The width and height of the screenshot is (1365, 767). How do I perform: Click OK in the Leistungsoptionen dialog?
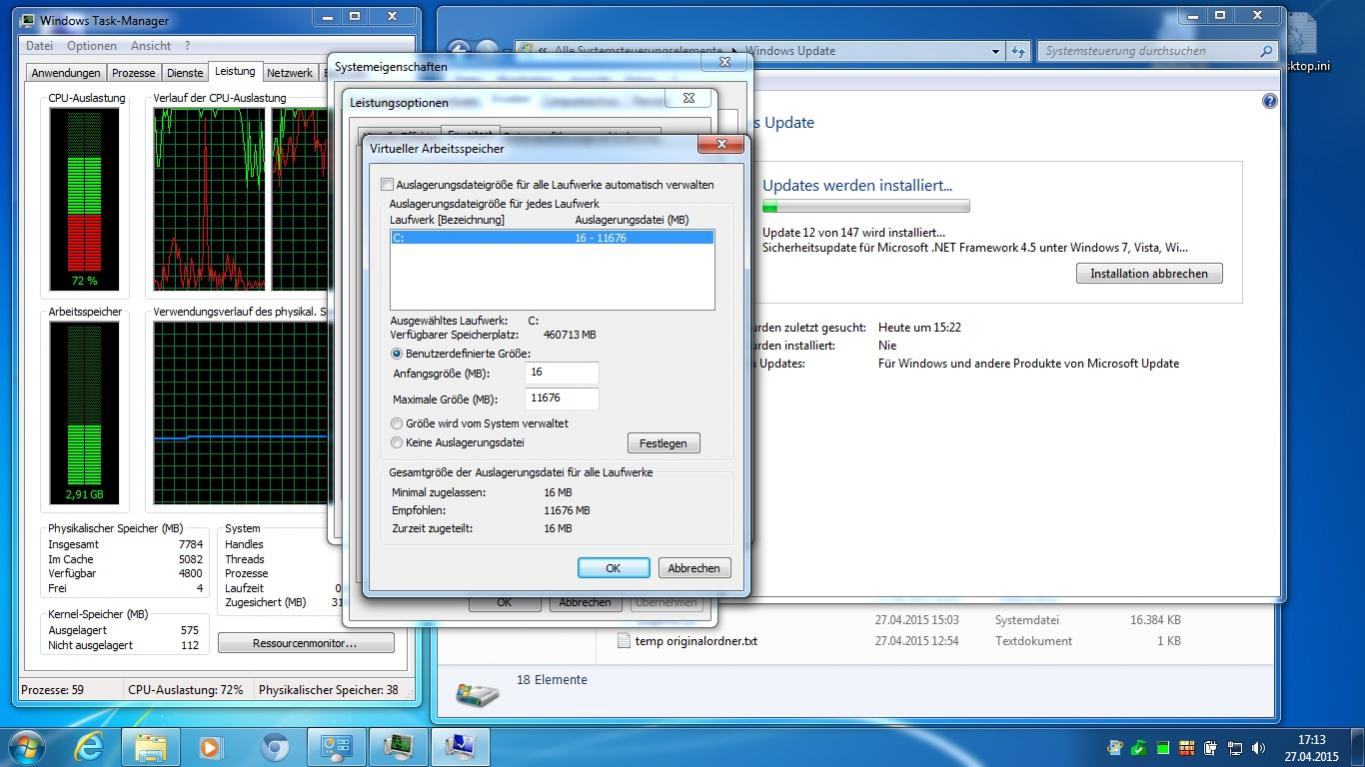pyautogui.click(x=504, y=603)
